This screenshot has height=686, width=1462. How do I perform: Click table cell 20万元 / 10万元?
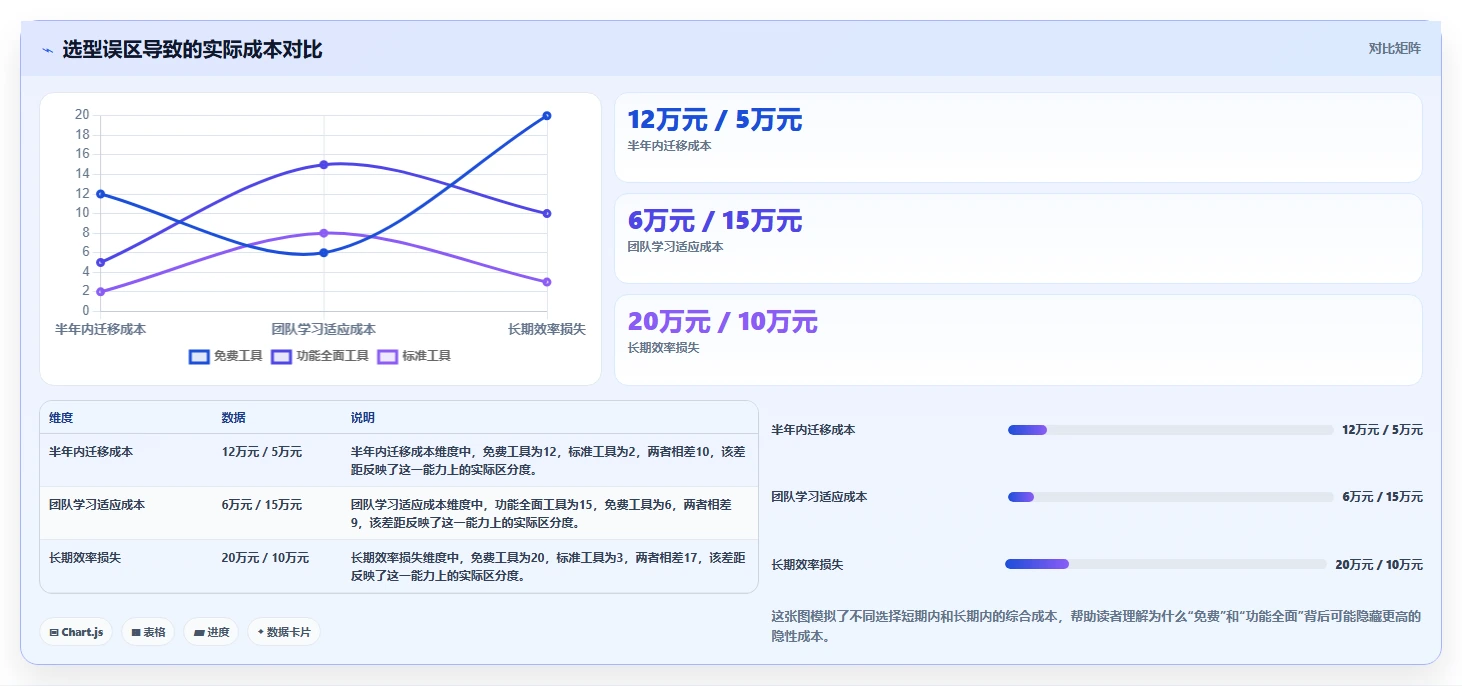tap(265, 558)
